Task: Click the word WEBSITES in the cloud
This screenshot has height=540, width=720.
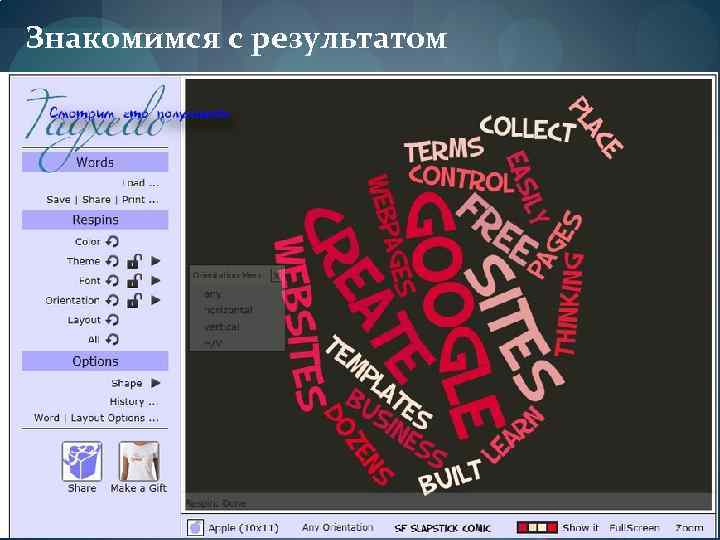Action: 299,324
